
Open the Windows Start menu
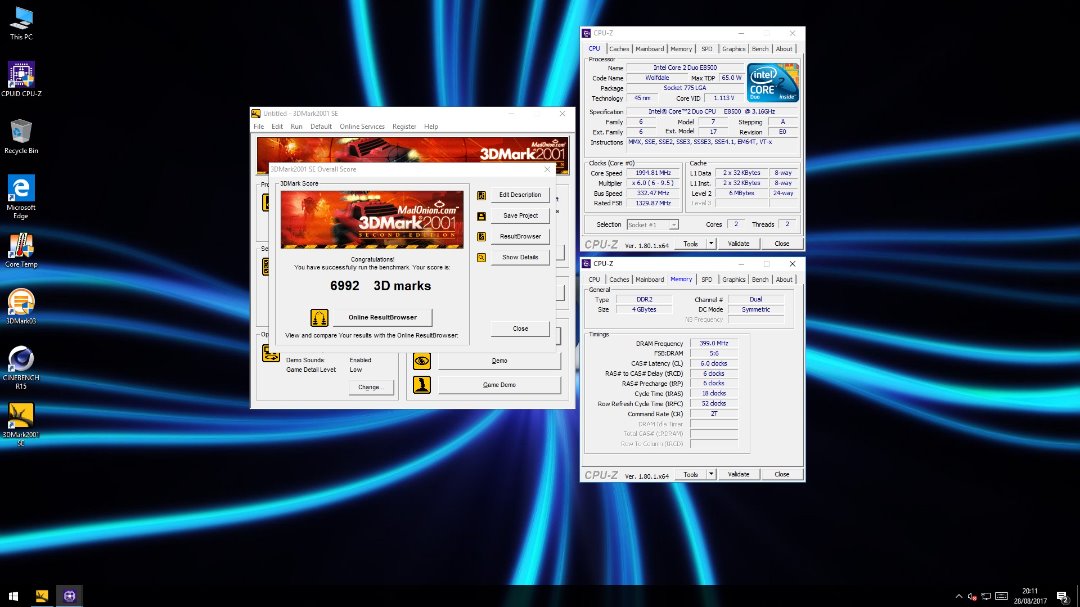pos(13,596)
